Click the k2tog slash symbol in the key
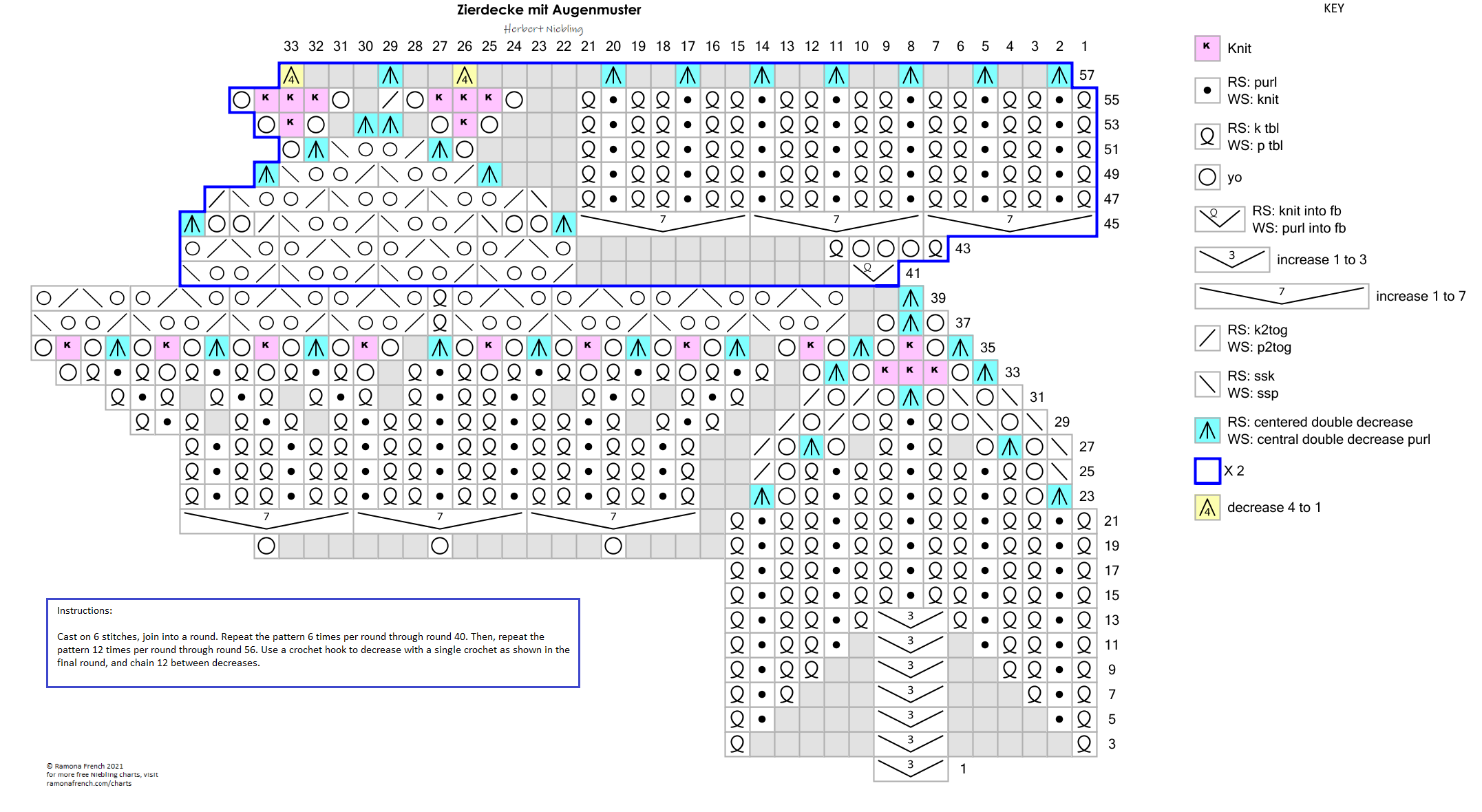1482x812 pixels. tap(1207, 338)
